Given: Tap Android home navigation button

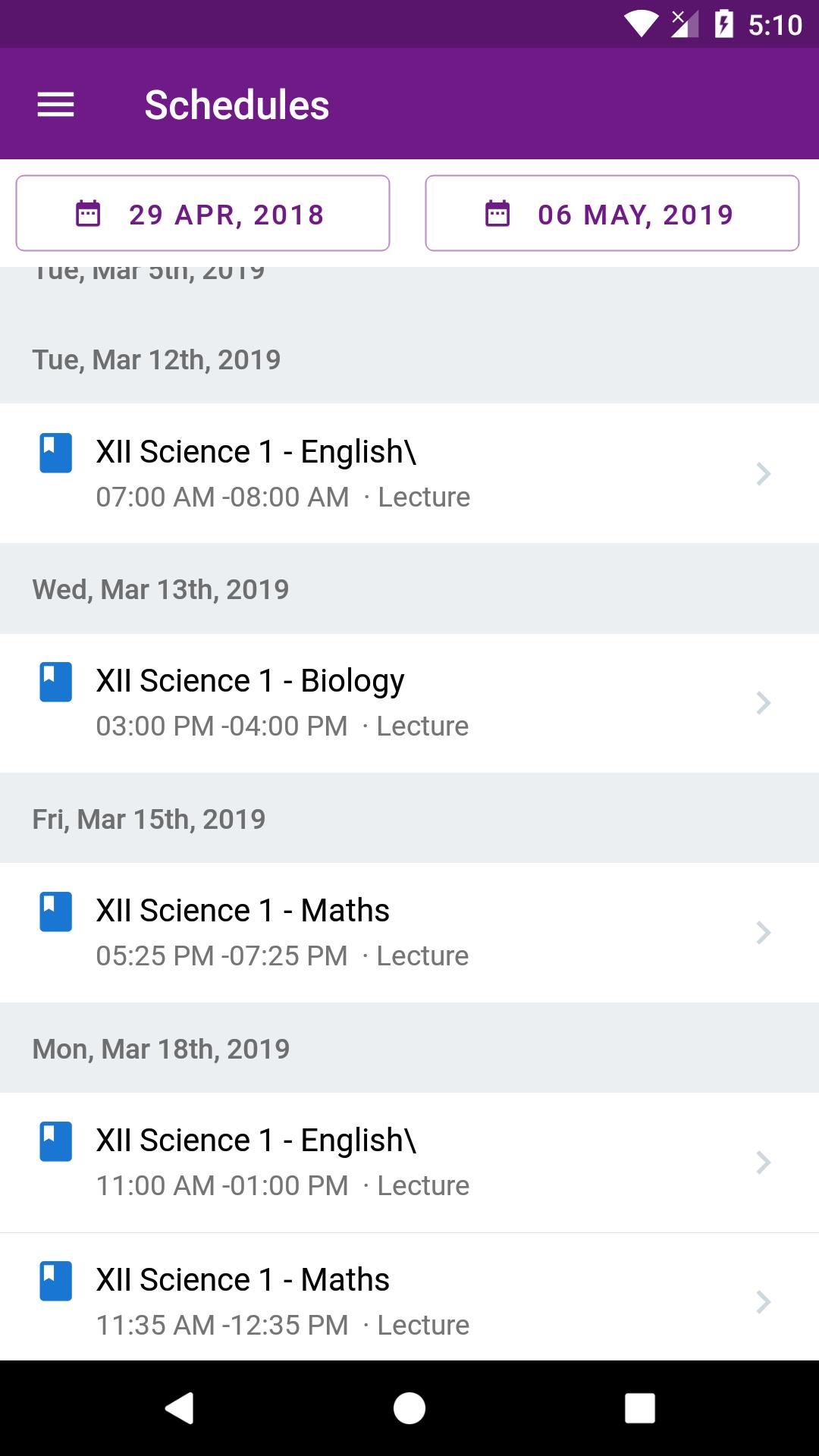Looking at the screenshot, I should pos(409,1408).
